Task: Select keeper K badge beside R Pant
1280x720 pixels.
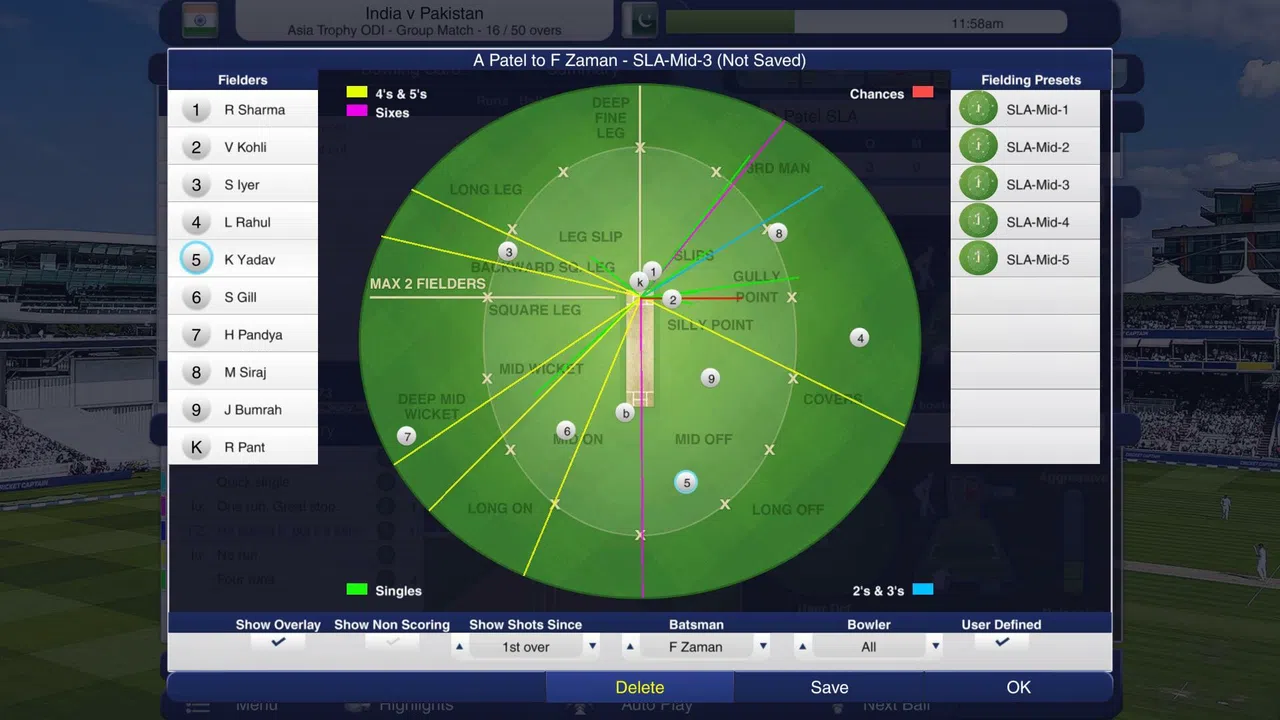Action: (196, 448)
